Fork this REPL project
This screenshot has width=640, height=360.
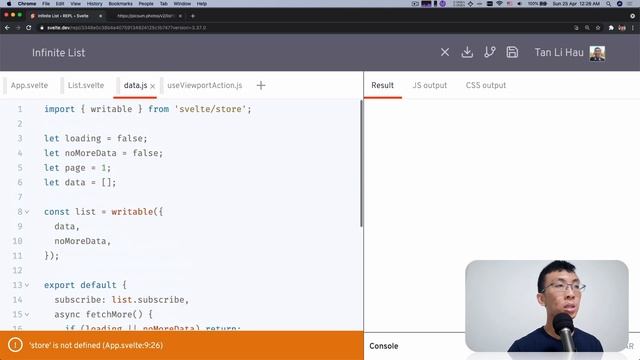click(489, 52)
